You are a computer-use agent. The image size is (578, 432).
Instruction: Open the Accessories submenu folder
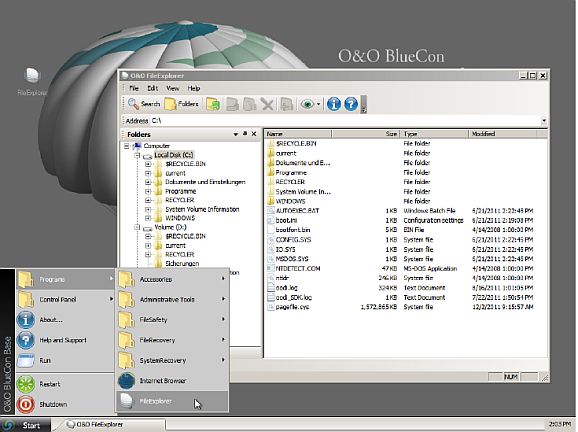(172, 279)
